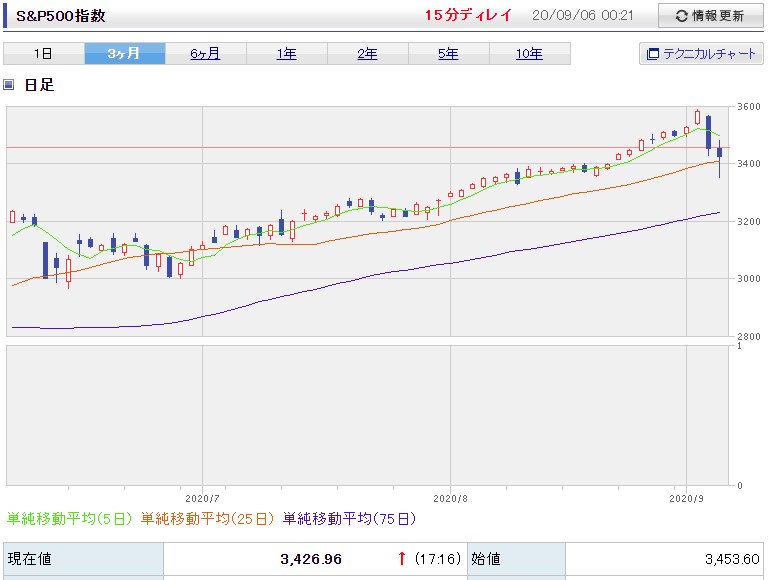768x580 pixels.
Task: Select the 1日 period tab
Action: tap(44, 53)
